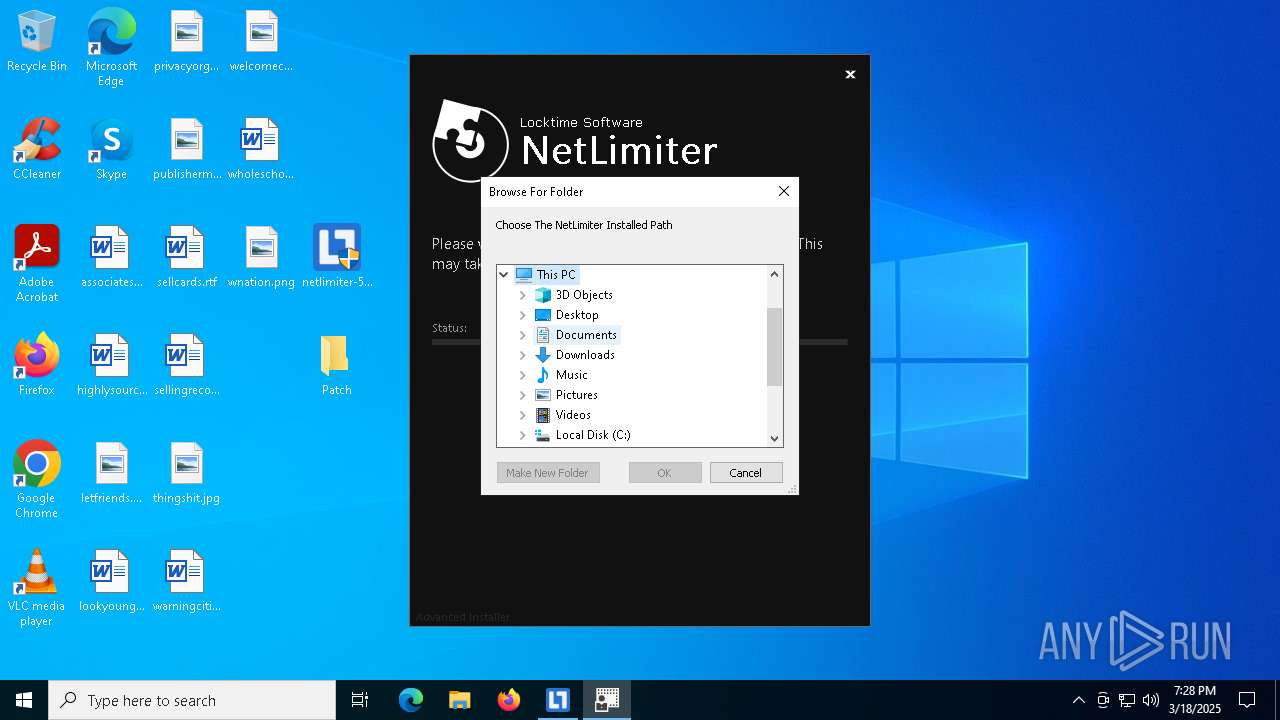This screenshot has width=1280, height=720.
Task: Click Make New Folder button
Action: pyautogui.click(x=548, y=473)
